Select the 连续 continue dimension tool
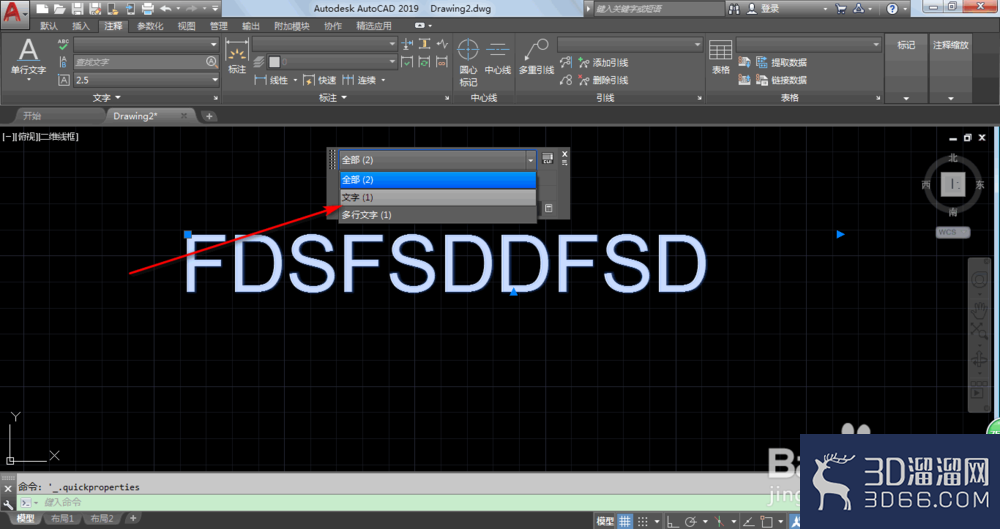Screen dimensions: 1000x529 tap(359, 80)
